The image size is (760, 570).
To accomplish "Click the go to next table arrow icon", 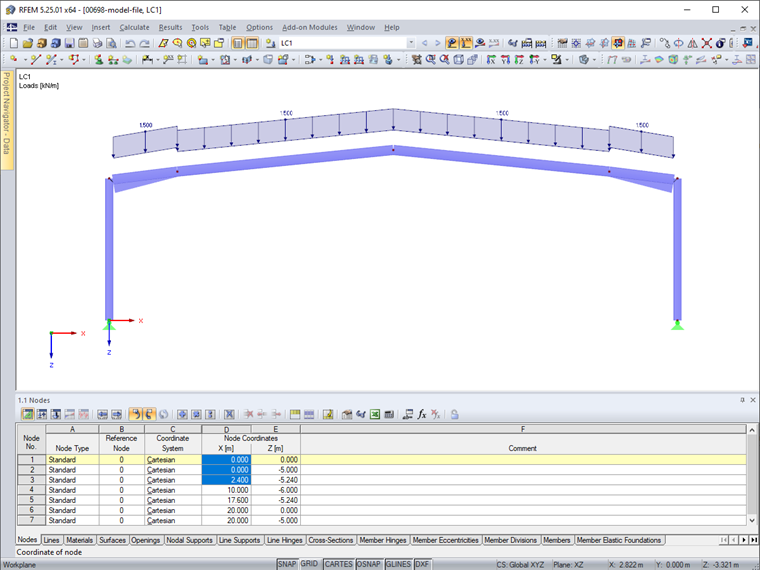I will (116, 414).
